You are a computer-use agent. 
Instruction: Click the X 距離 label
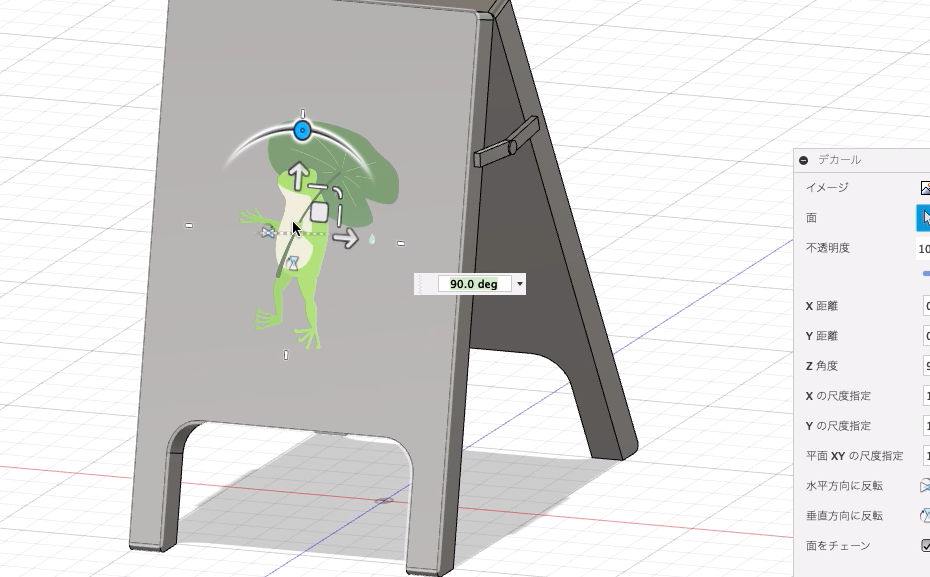[x=821, y=306]
